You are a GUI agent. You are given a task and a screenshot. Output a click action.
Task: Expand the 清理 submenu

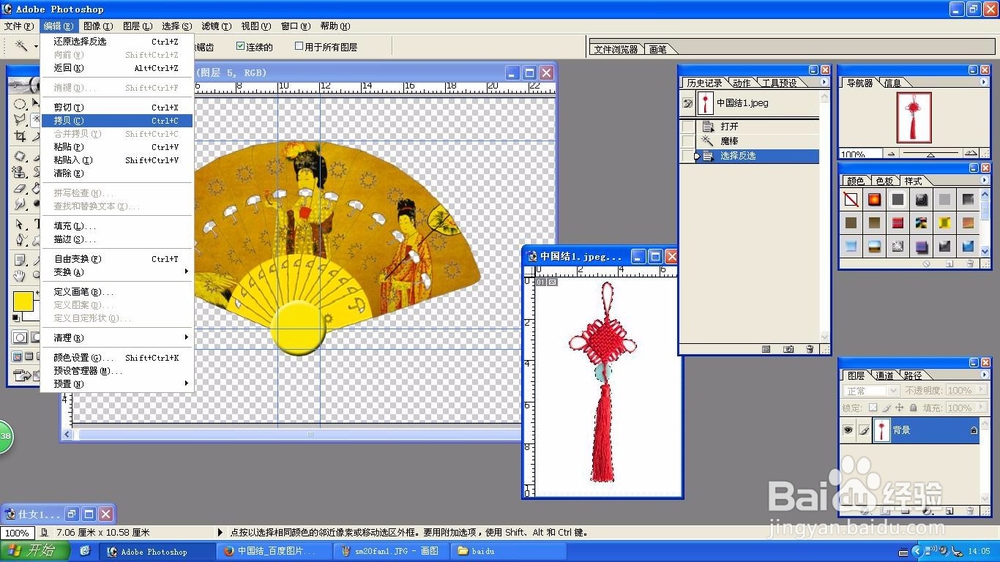[116, 337]
